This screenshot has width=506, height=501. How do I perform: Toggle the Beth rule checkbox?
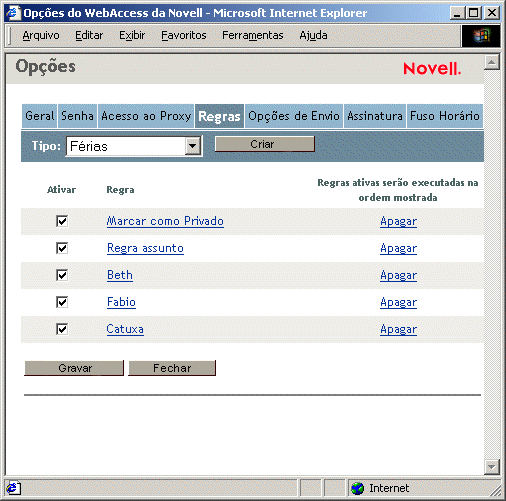(62, 275)
